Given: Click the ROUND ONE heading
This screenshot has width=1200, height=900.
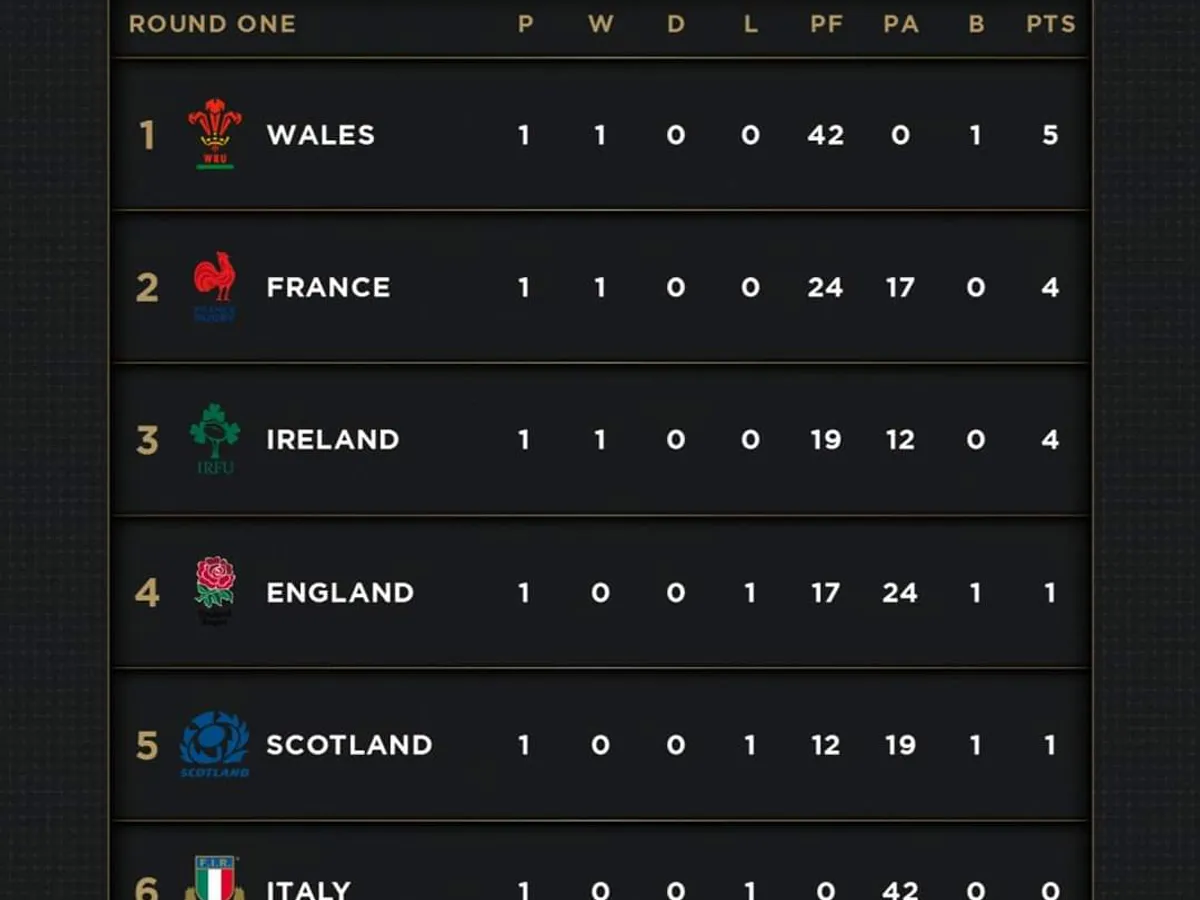Looking at the screenshot, I should (212, 24).
